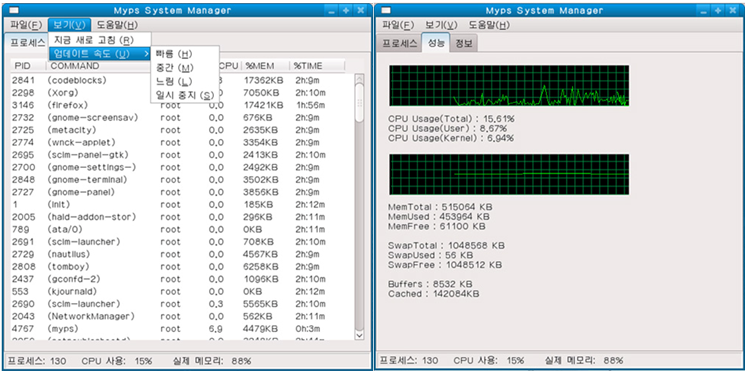Open 파일(F) menu in right window

[x=398, y=25]
